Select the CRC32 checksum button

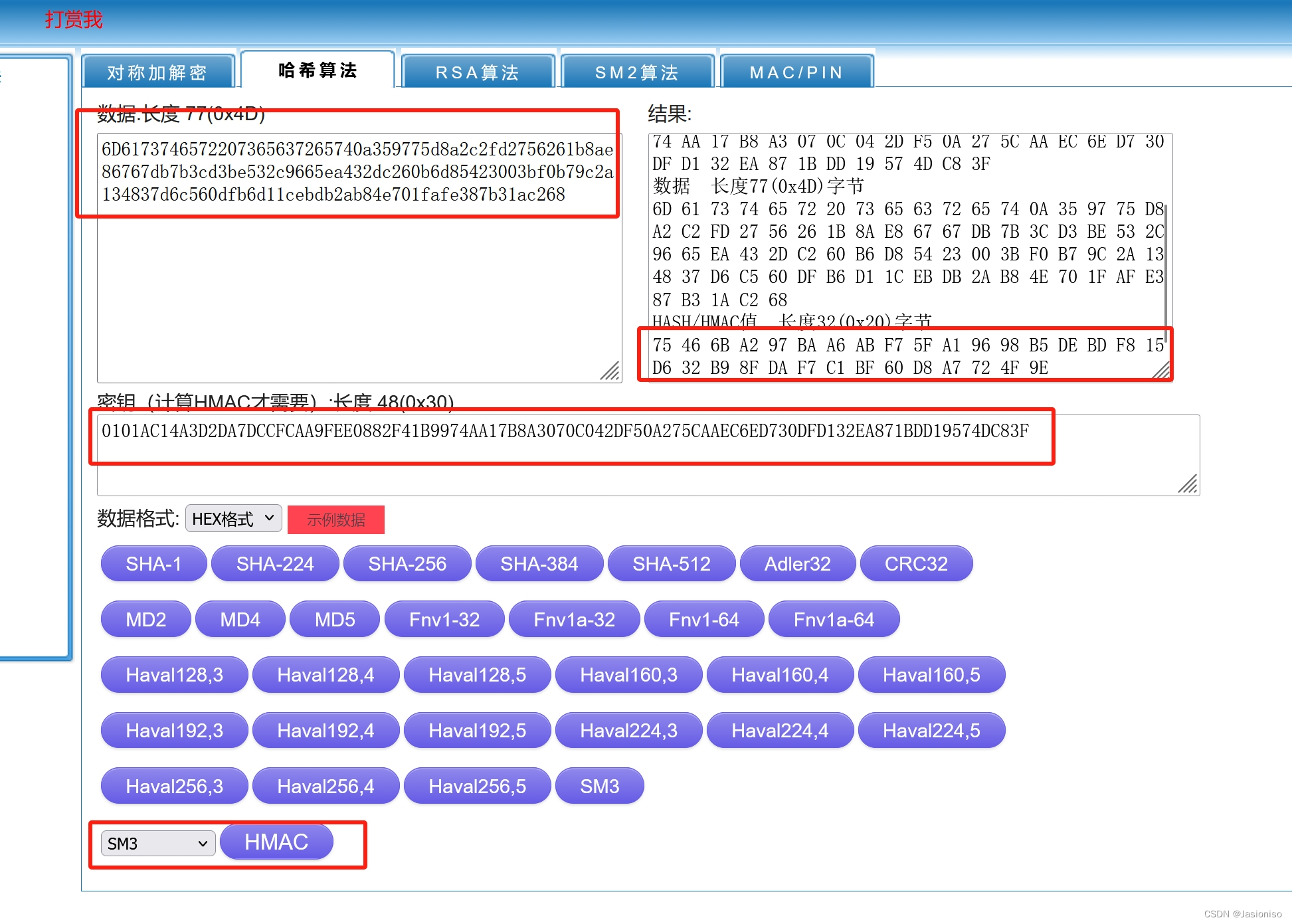915,564
